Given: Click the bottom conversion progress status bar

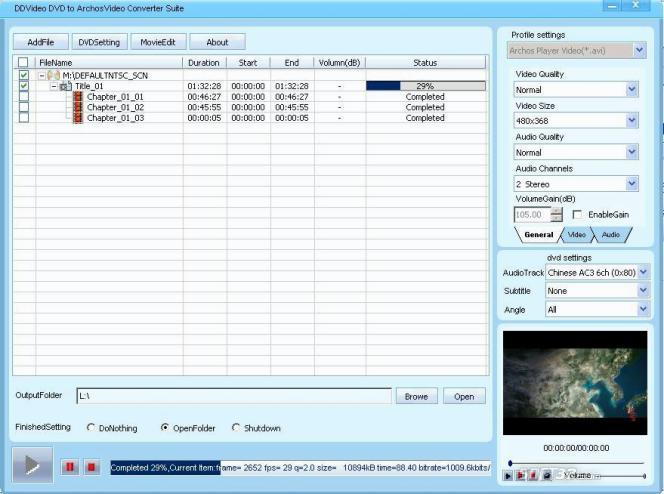Looking at the screenshot, I should point(300,468).
